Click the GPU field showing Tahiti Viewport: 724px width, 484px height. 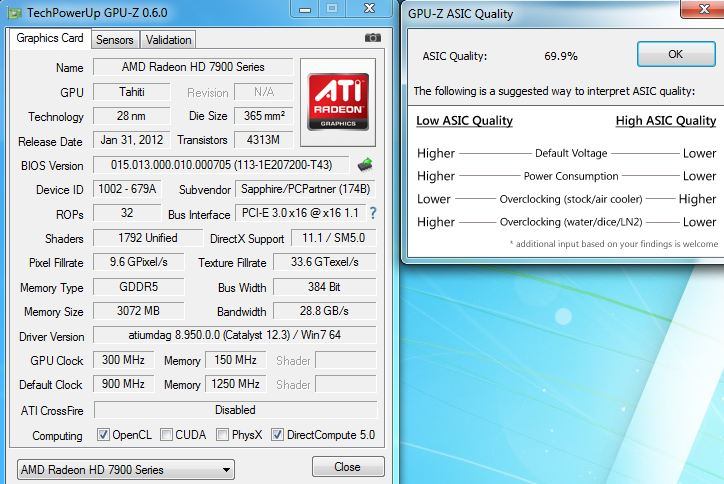132,92
